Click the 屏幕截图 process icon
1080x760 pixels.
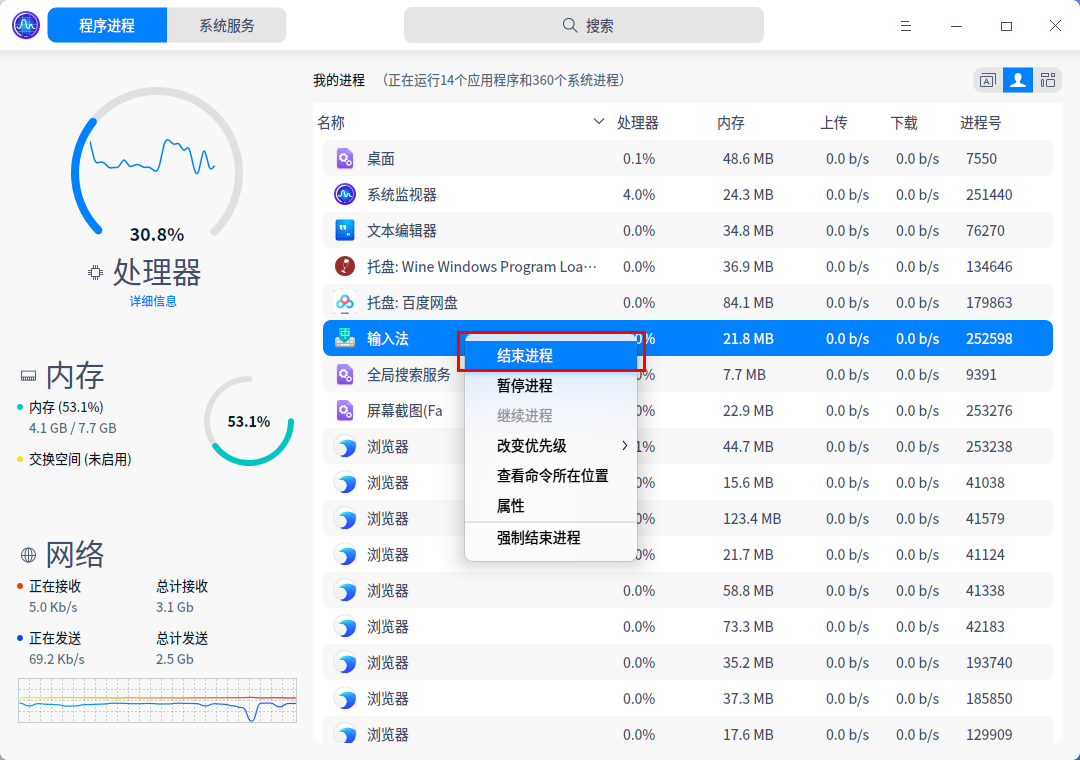(x=345, y=411)
